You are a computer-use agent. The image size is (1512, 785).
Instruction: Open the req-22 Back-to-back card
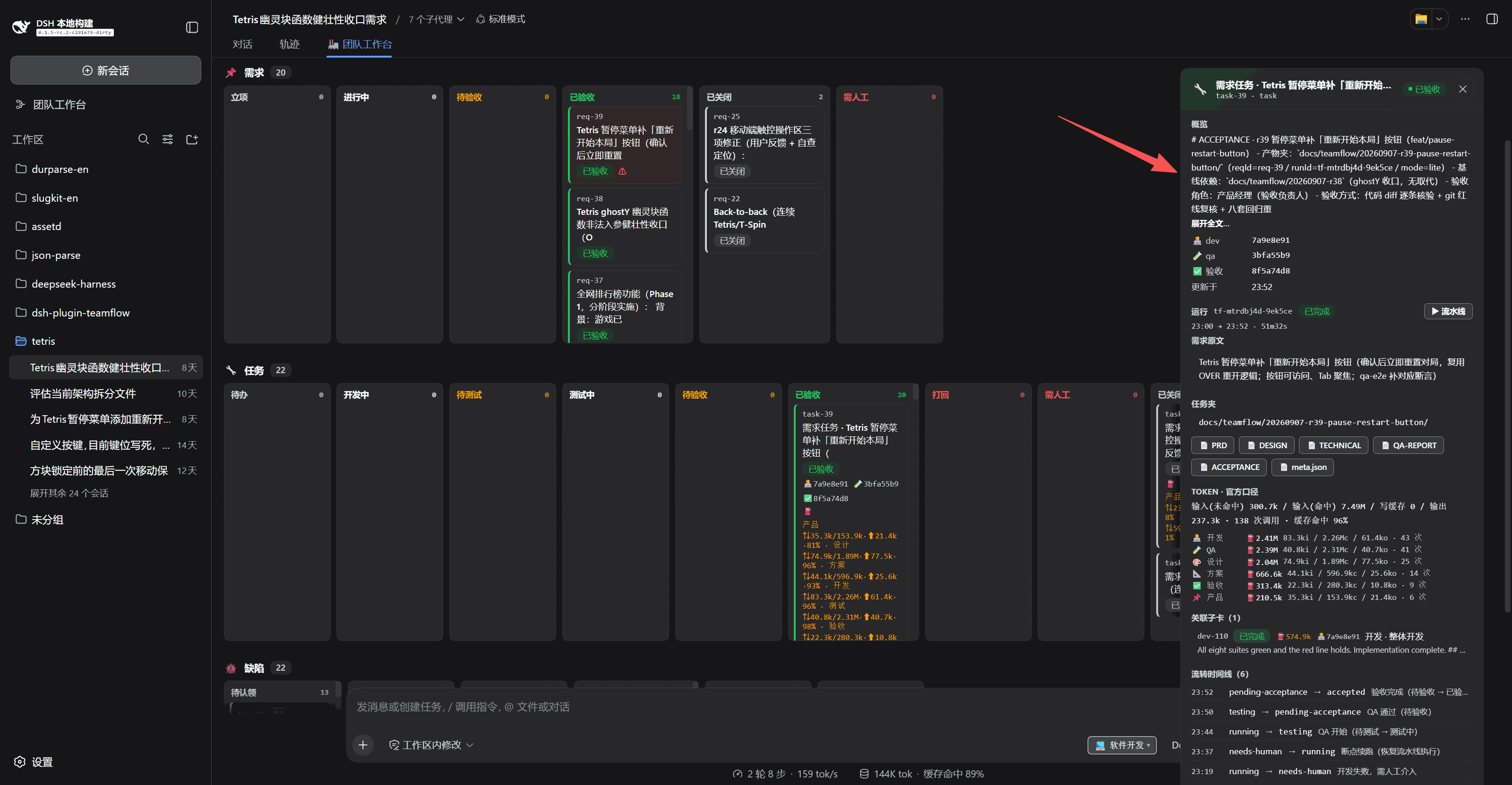click(764, 220)
